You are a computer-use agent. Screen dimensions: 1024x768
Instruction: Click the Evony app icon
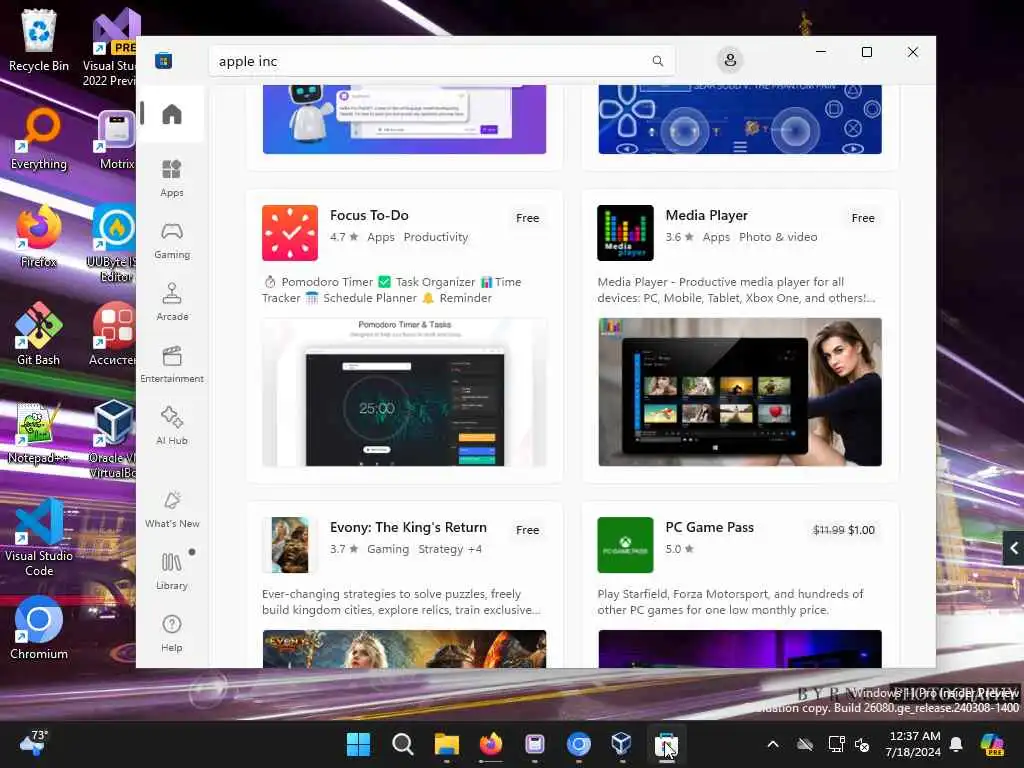pyautogui.click(x=290, y=545)
